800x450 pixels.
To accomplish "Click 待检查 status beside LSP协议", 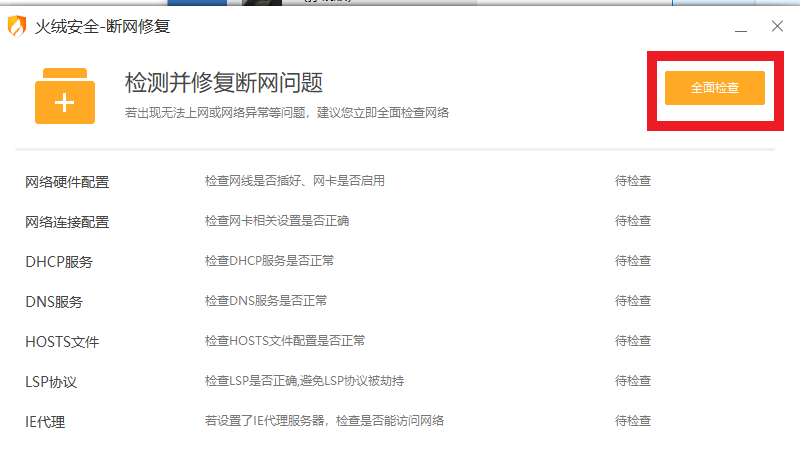I will [x=633, y=381].
